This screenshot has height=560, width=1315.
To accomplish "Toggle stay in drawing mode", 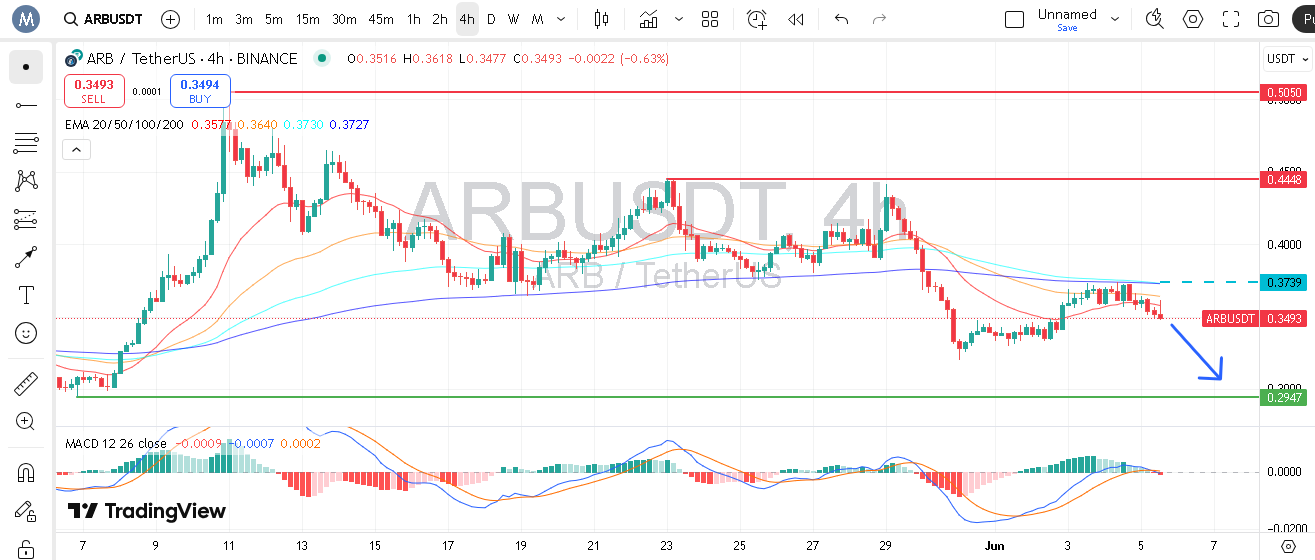I will pos(26,510).
